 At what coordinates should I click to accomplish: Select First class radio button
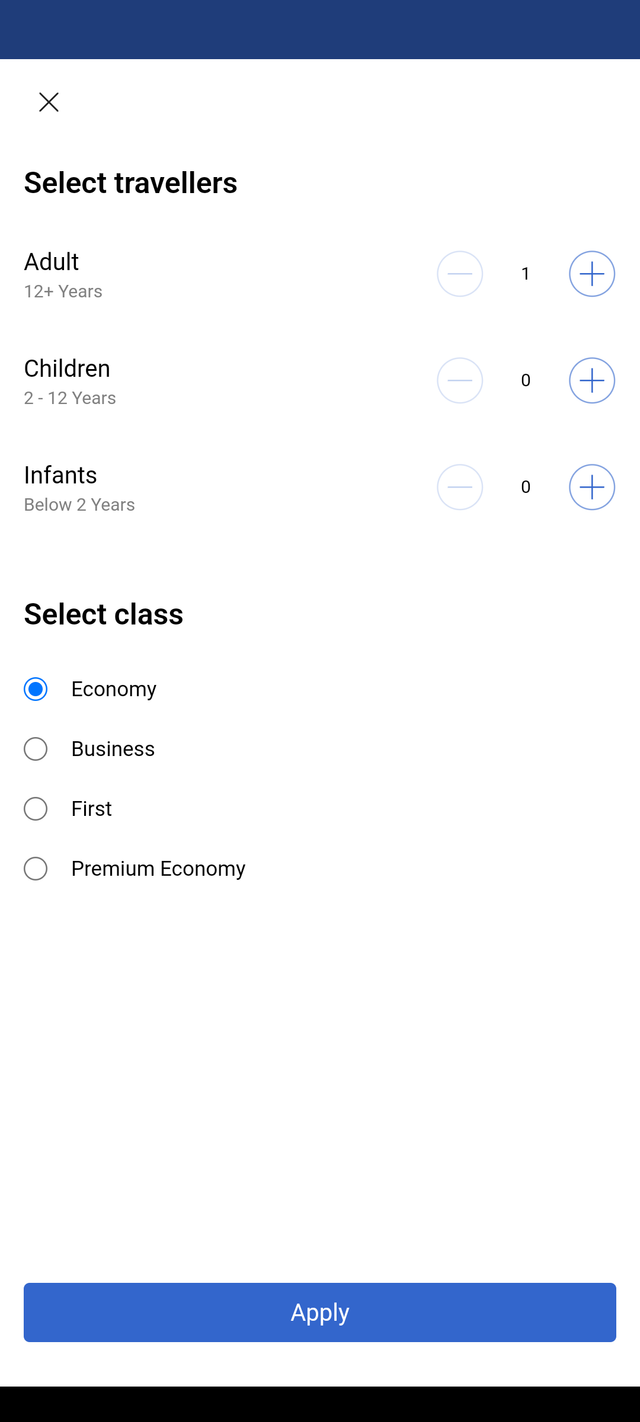[35, 809]
